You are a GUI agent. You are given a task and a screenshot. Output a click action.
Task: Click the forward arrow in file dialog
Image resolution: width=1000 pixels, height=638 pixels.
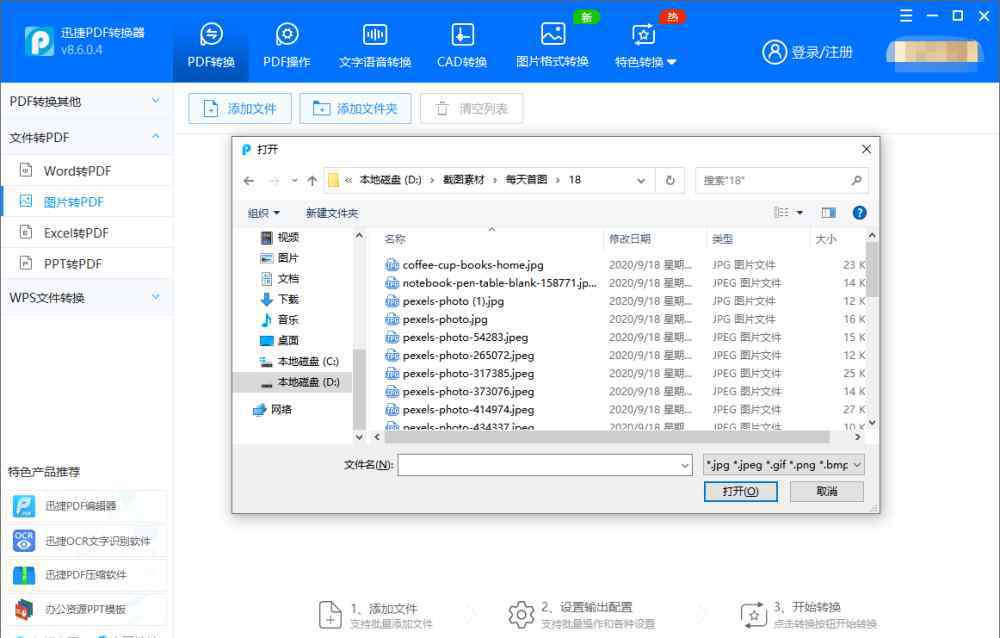tap(274, 181)
